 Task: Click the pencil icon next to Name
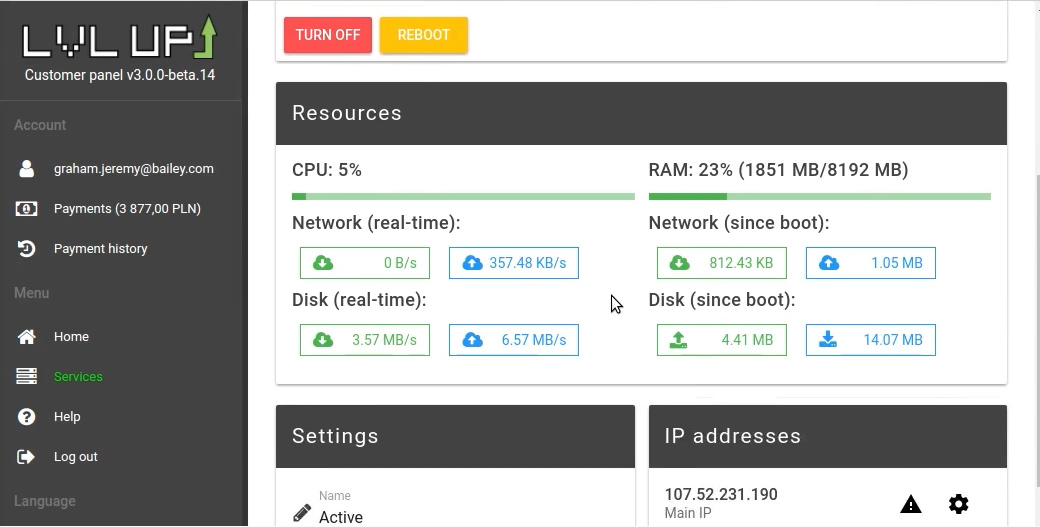pos(302,513)
